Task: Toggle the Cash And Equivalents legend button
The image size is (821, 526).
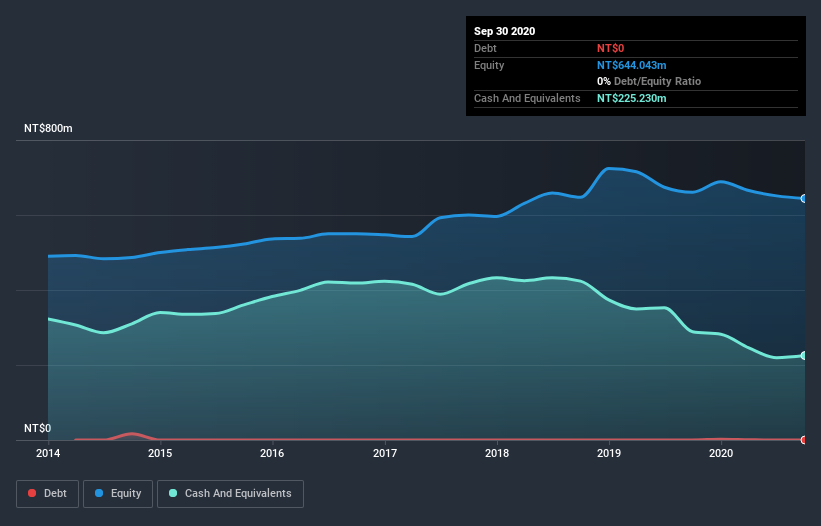Action: click(230, 494)
